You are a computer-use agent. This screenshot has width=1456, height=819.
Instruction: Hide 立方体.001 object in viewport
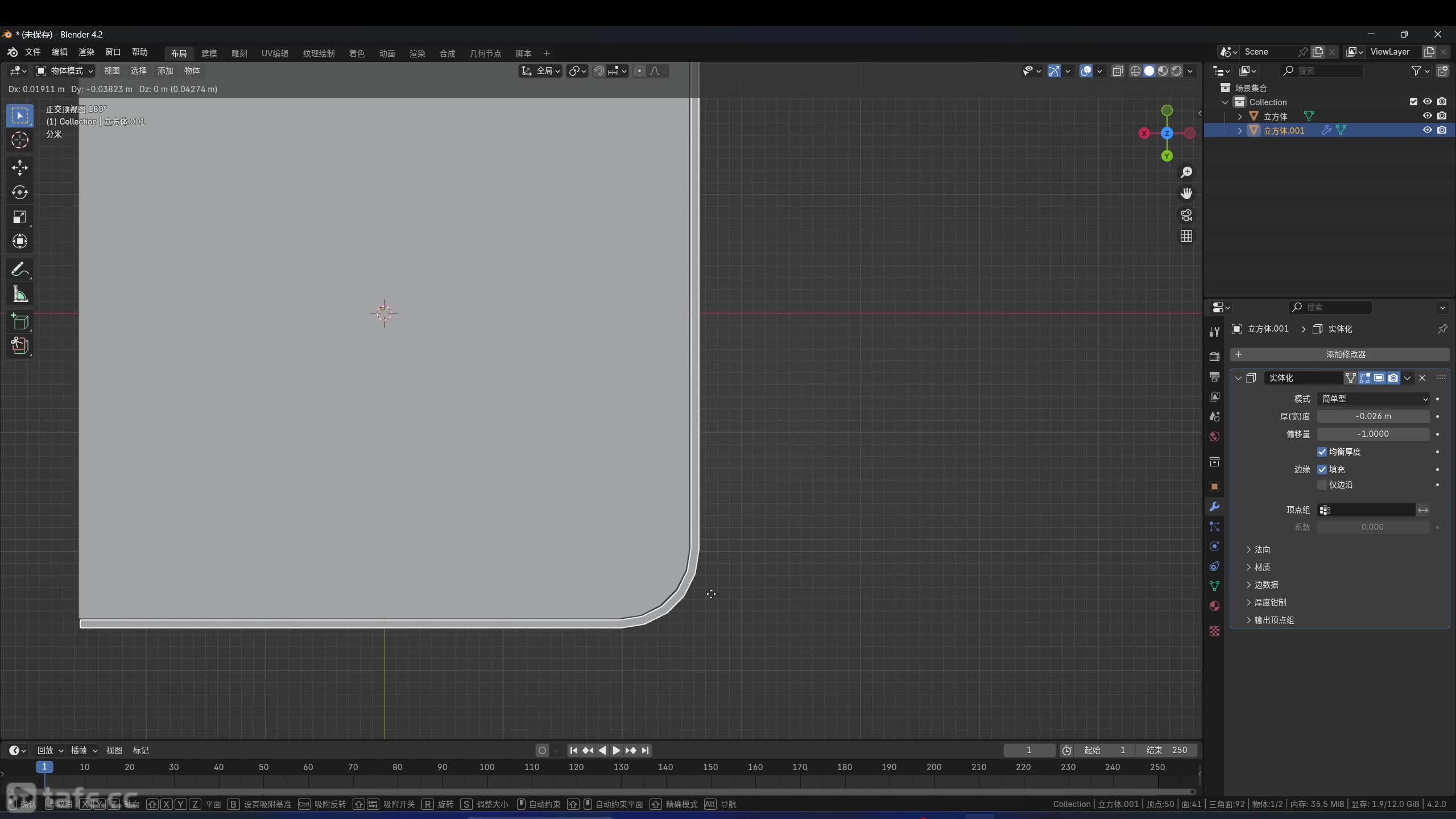tap(1427, 130)
